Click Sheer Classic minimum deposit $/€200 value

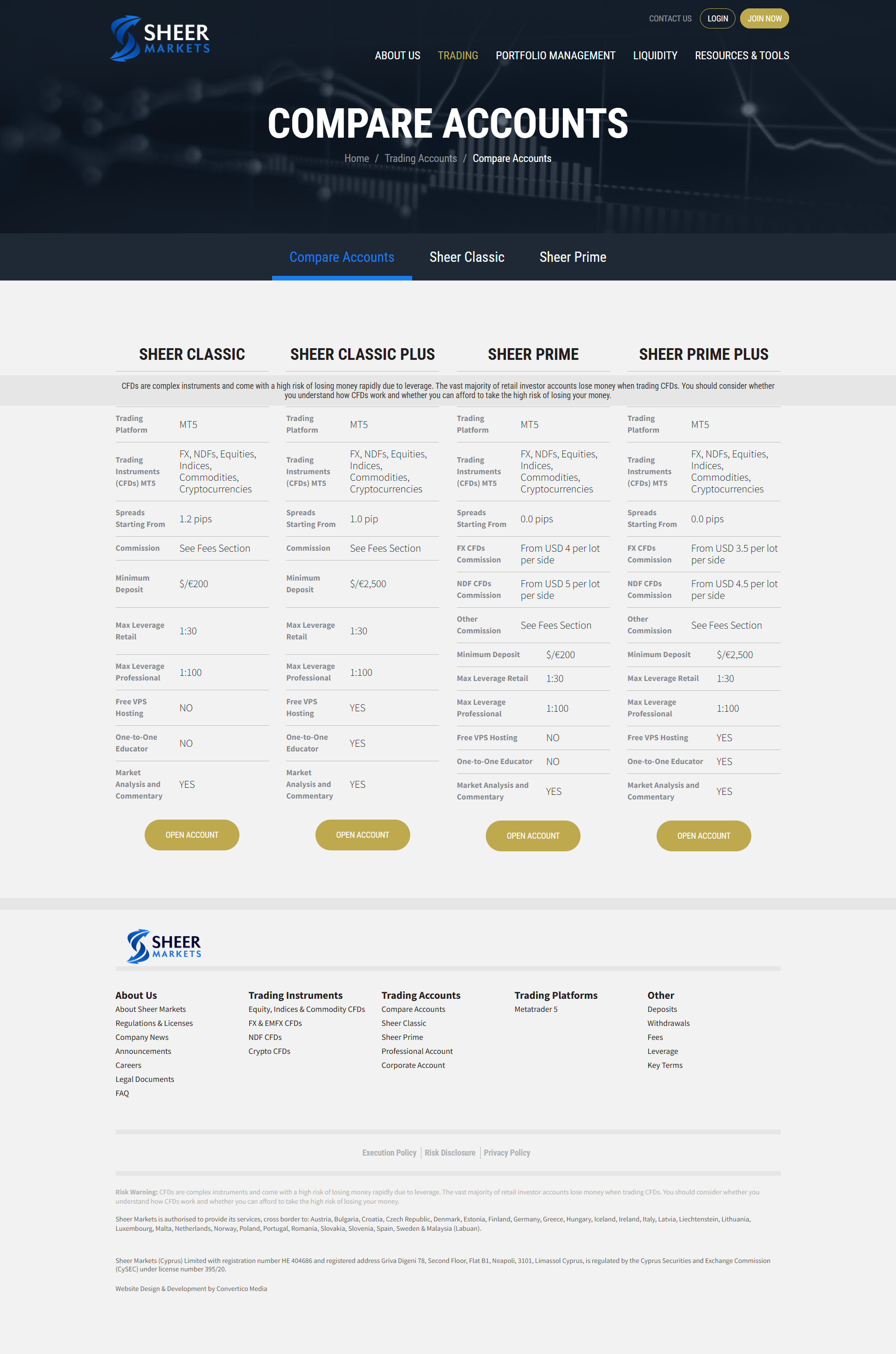point(194,583)
